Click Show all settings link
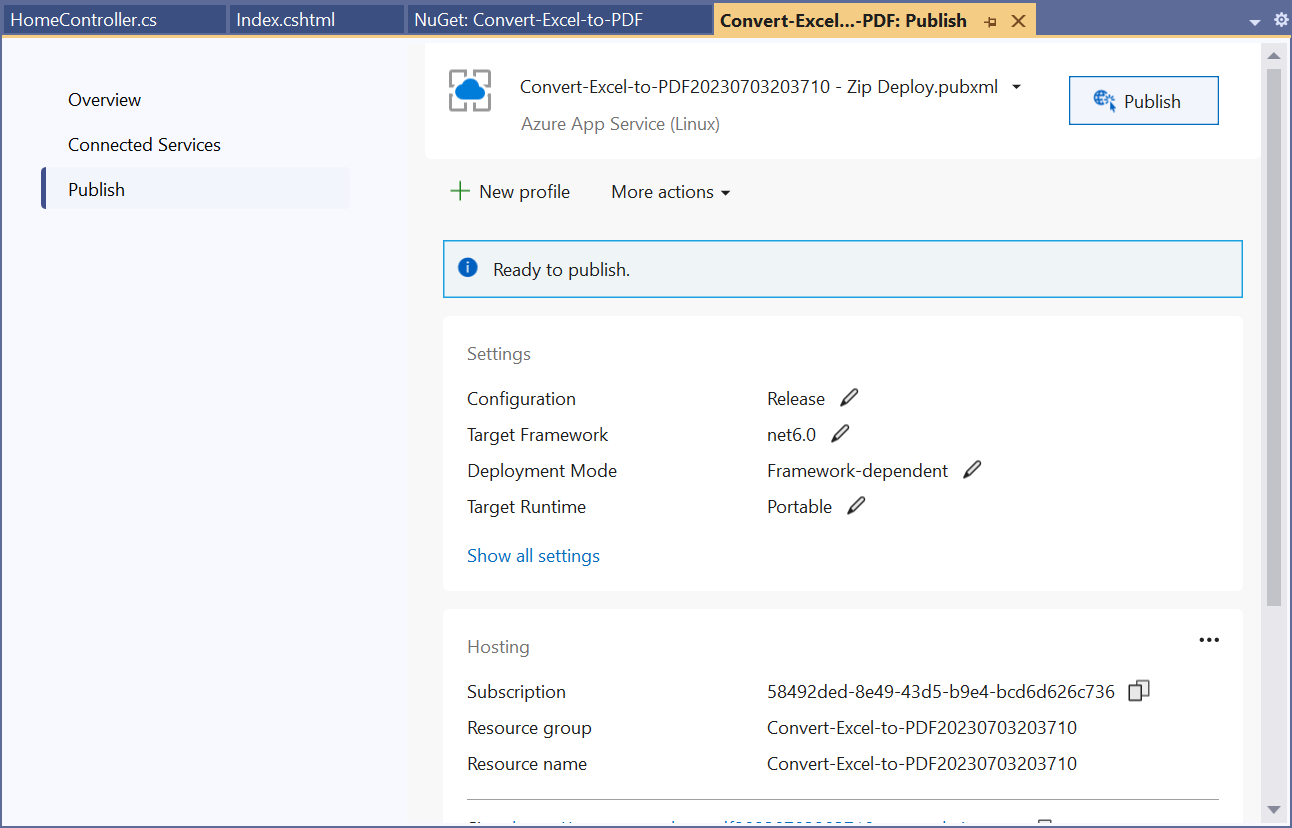The image size is (1292, 828). click(533, 556)
